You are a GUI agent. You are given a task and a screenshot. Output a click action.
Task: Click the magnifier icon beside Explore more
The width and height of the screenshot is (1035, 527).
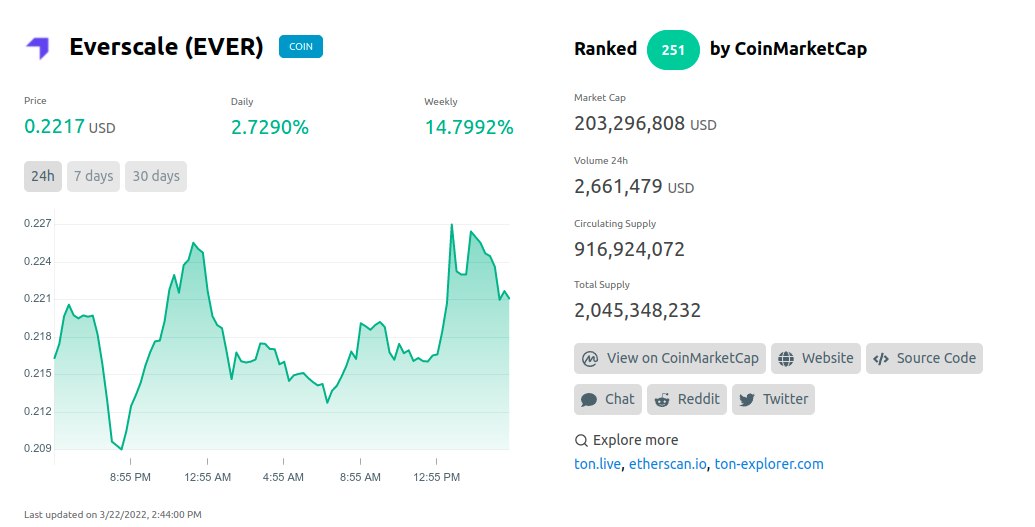click(581, 440)
